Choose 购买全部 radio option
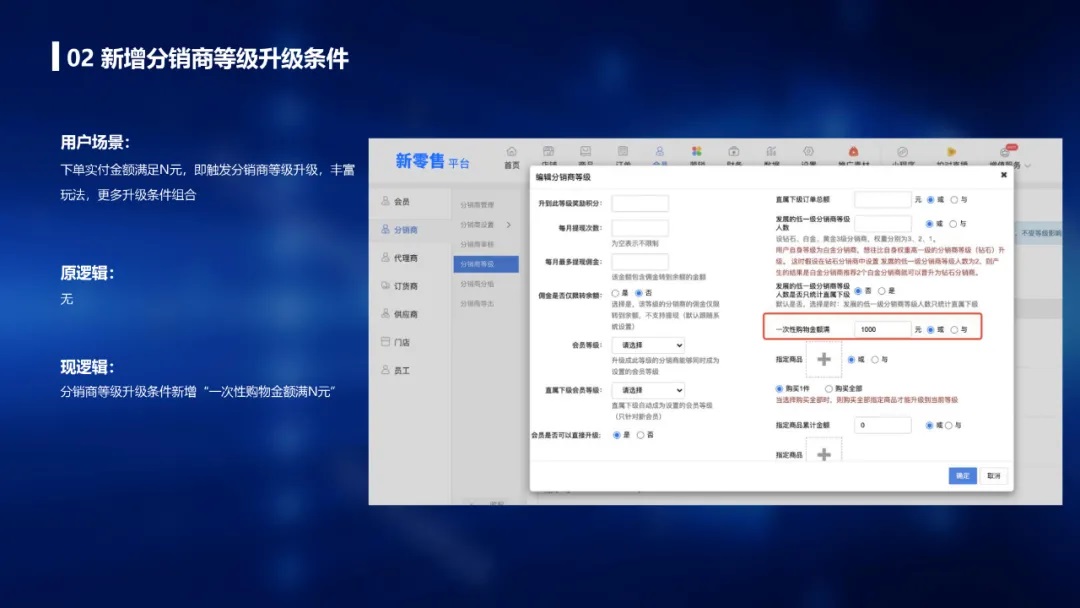Image resolution: width=1080 pixels, height=608 pixels. coord(828,388)
